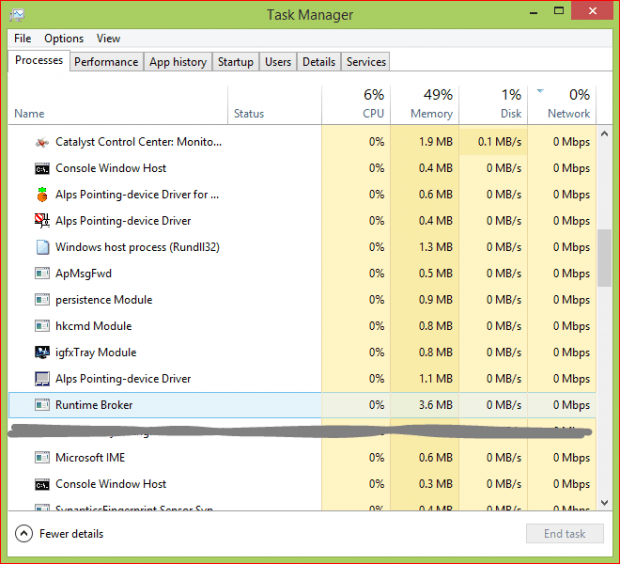Click the Windows host process Rundll32 icon
The image size is (620, 564).
point(43,247)
